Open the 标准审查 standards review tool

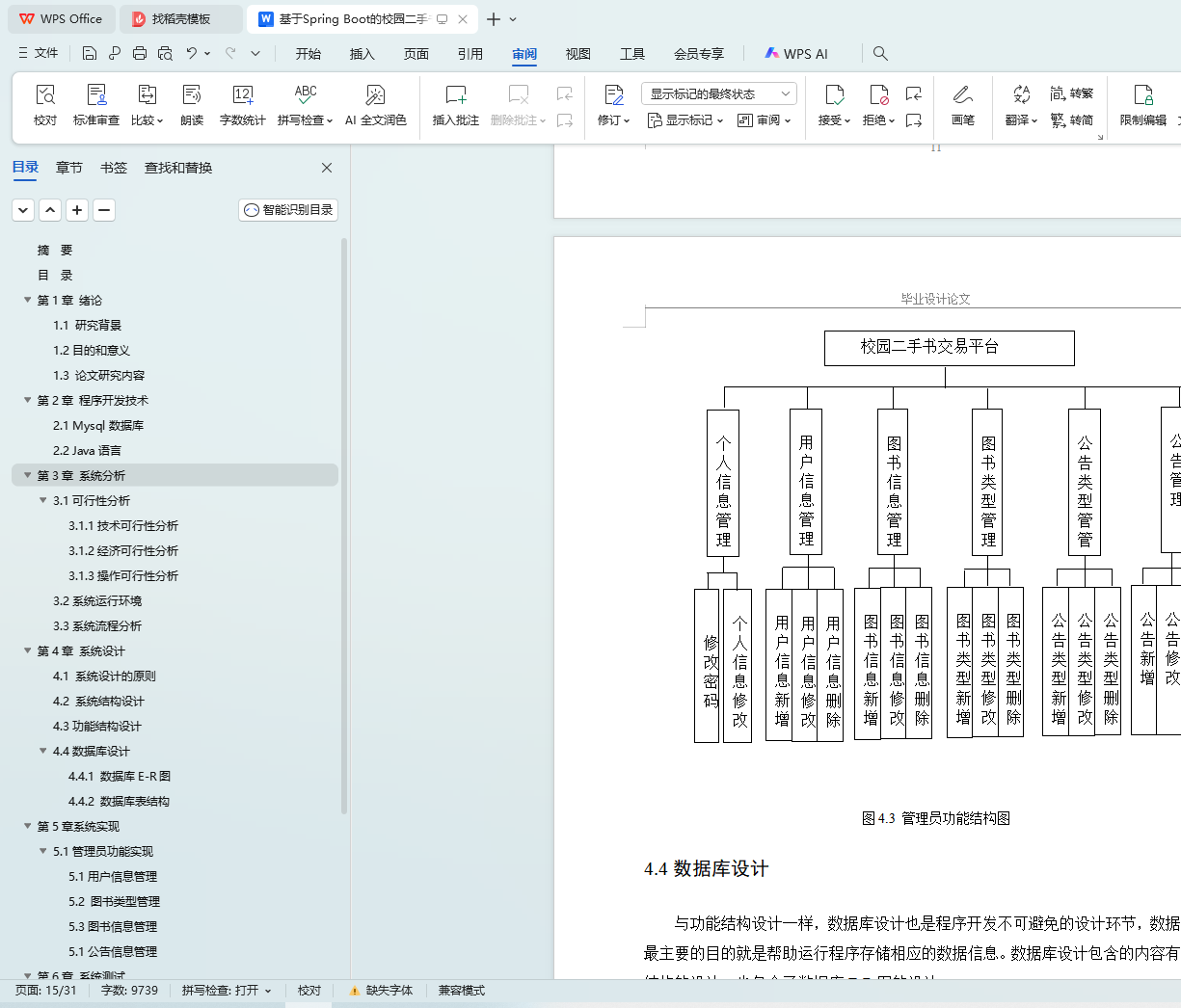tap(96, 105)
